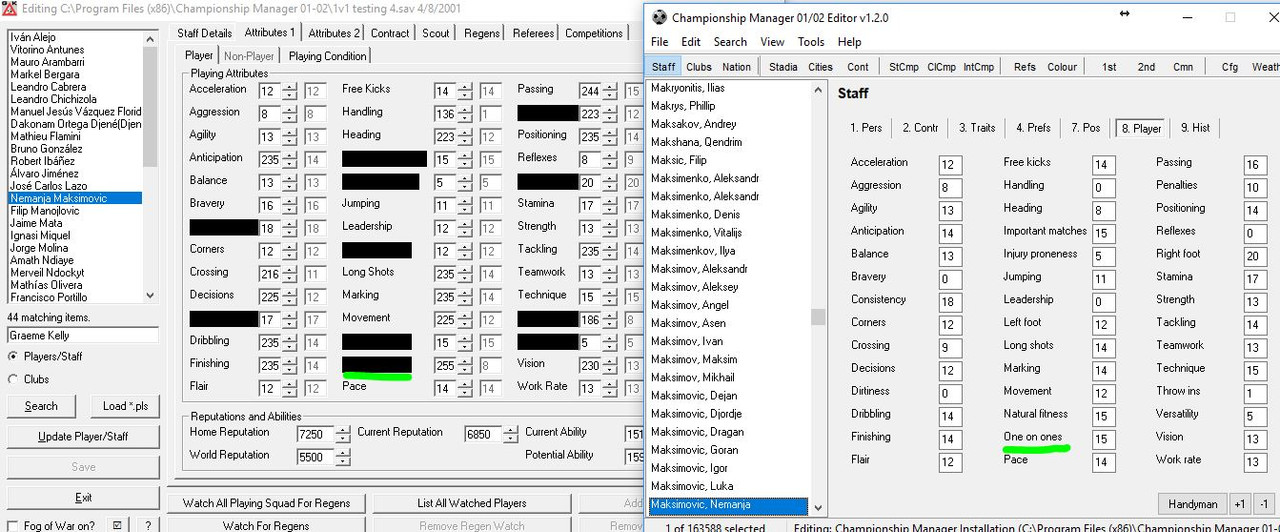Click the Current Reputation stepper arrows

point(511,434)
